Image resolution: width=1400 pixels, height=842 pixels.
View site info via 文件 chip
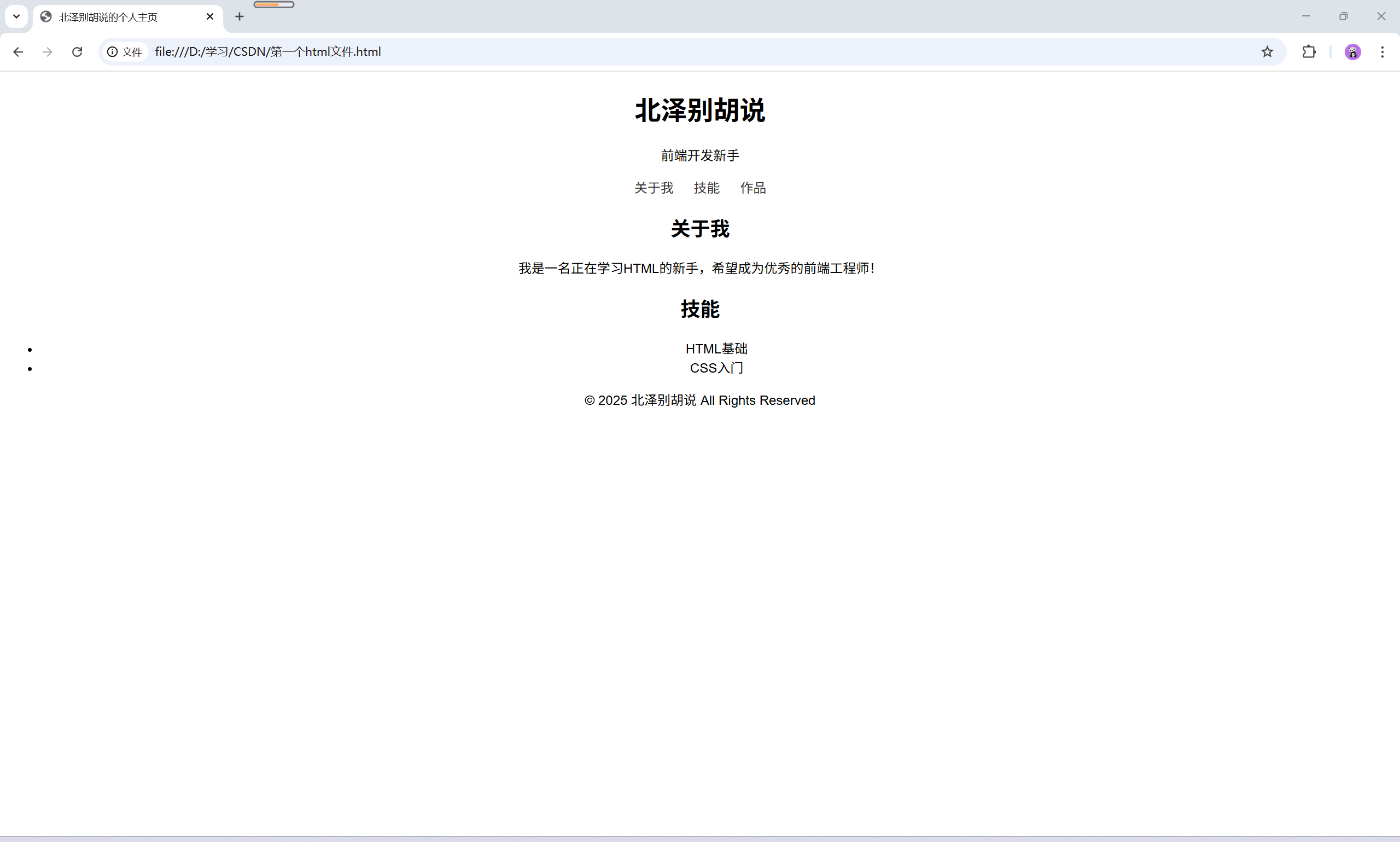[125, 51]
